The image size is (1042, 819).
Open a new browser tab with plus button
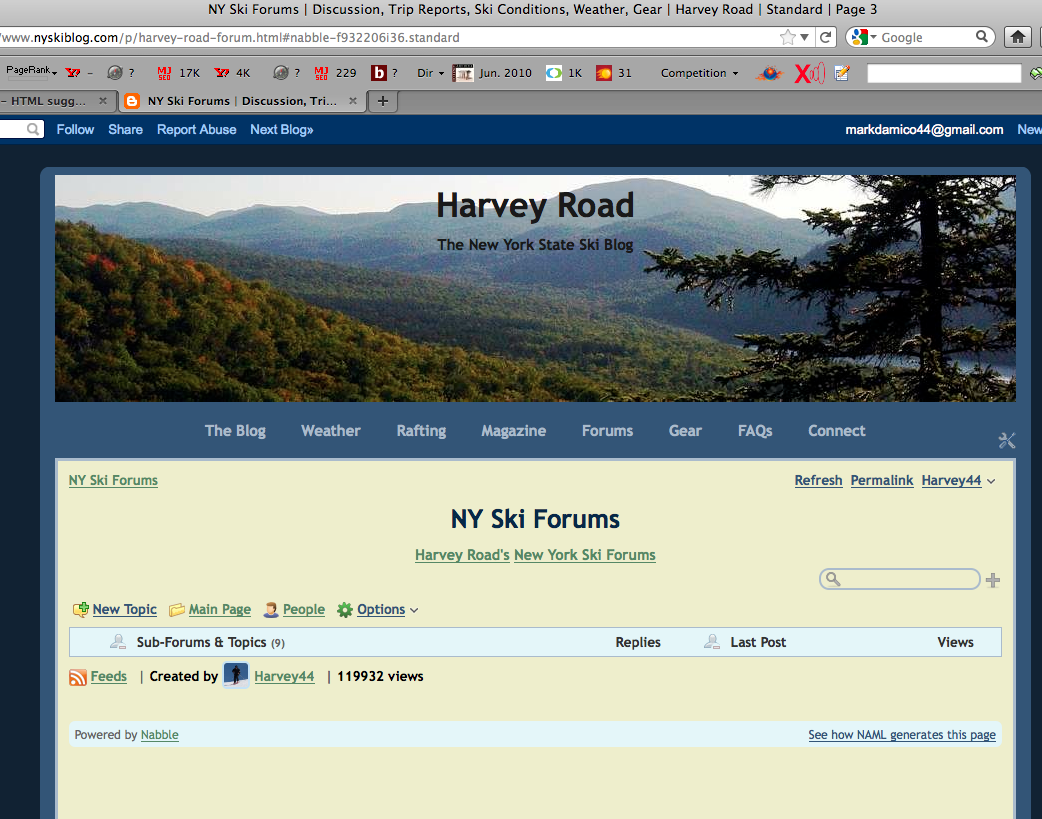382,101
